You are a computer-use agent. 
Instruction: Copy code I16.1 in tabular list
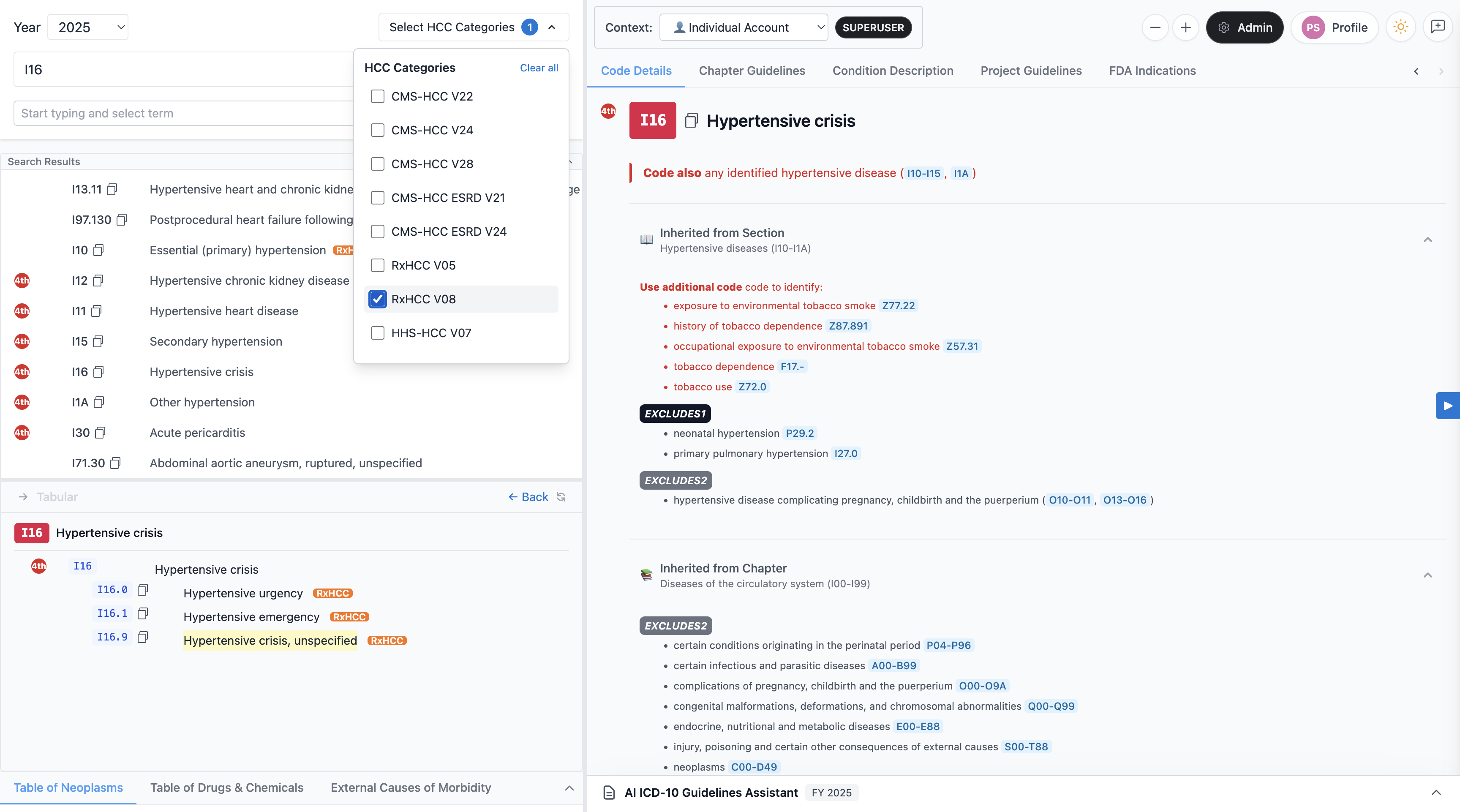(x=143, y=613)
